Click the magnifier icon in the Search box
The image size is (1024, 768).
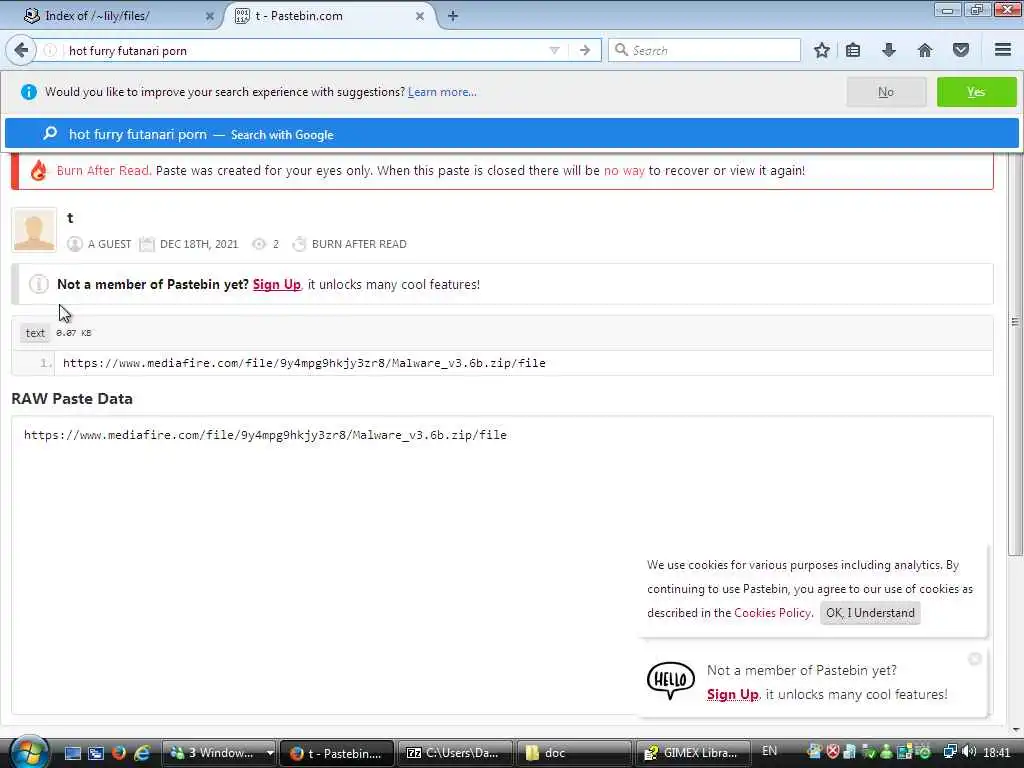coord(621,50)
